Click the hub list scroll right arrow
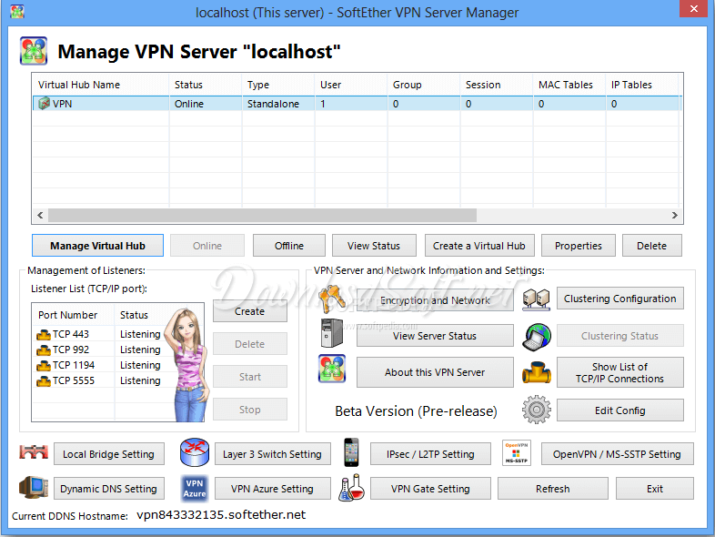This screenshot has height=537, width=715. pyautogui.click(x=674, y=215)
